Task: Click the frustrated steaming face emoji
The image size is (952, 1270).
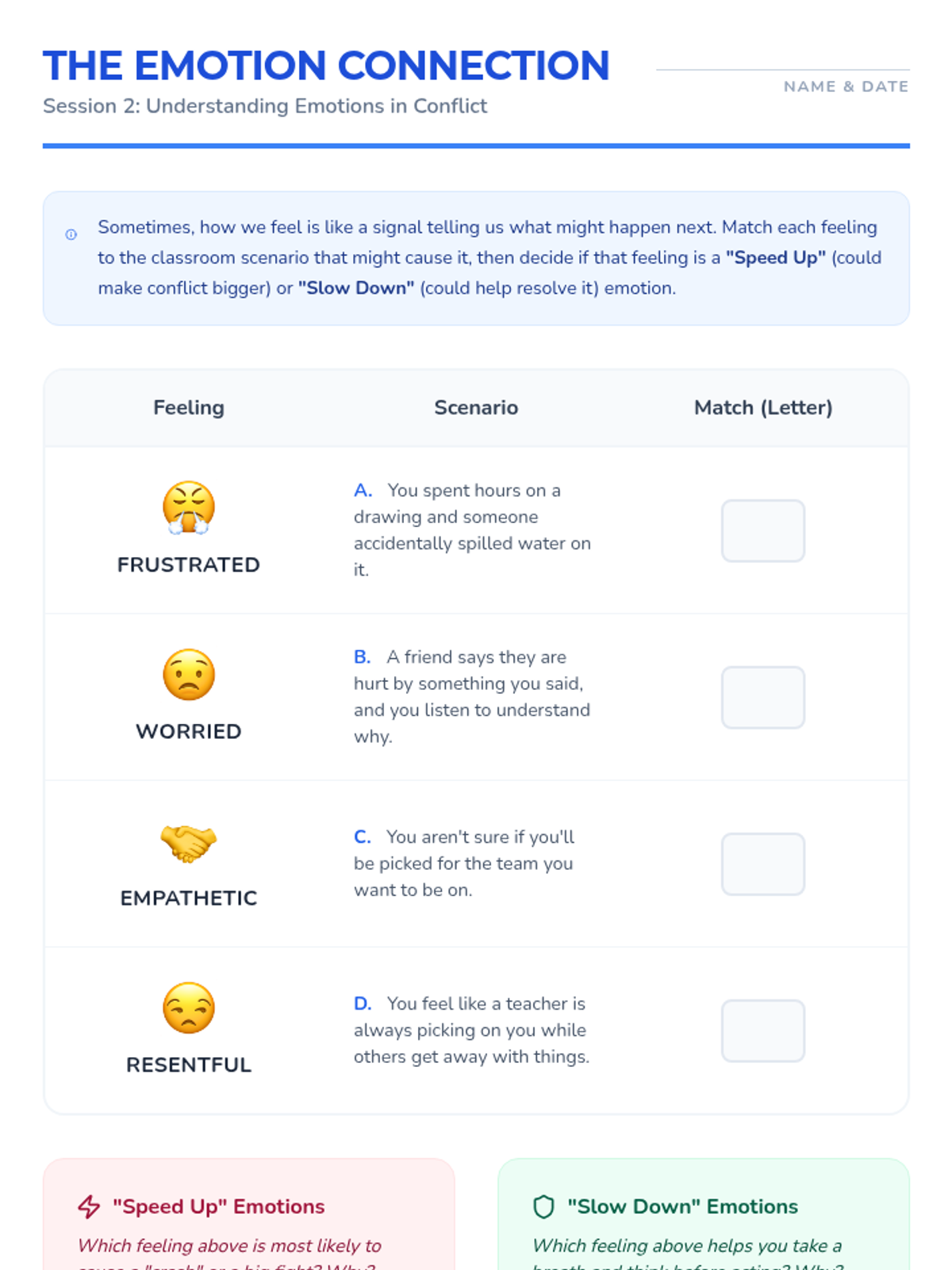Action: pos(189,507)
